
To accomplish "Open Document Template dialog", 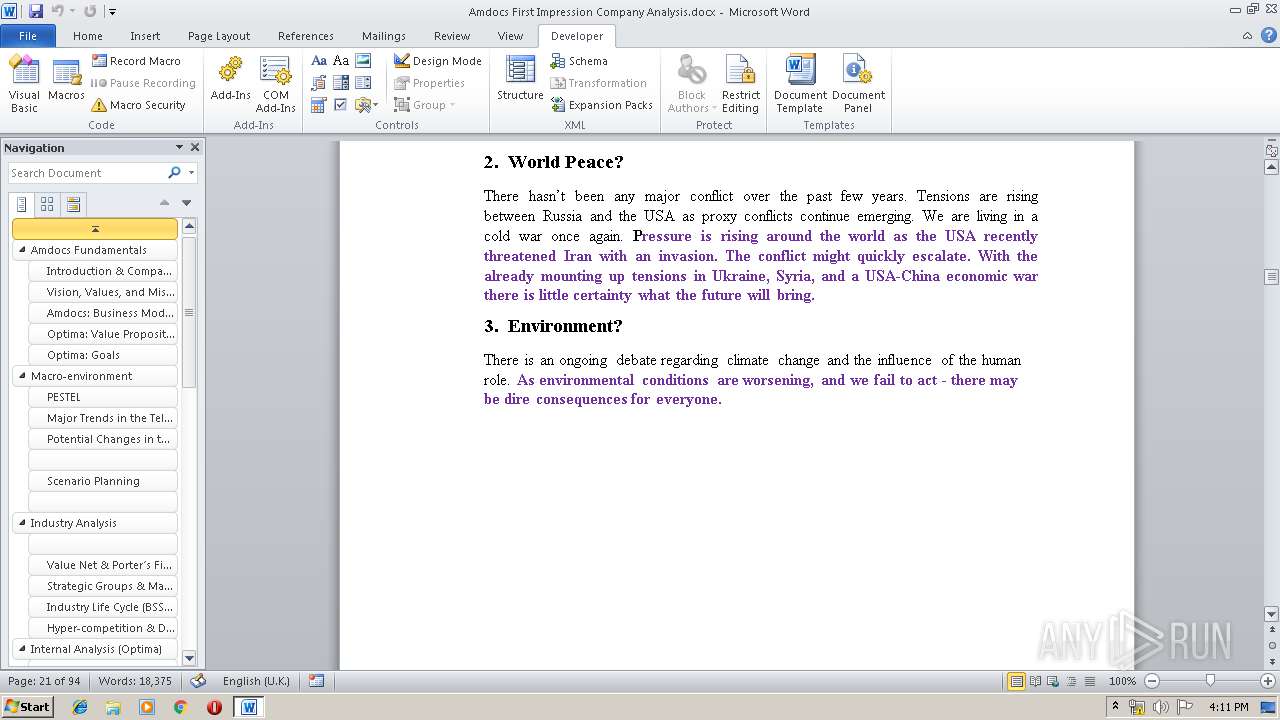I will point(800,84).
